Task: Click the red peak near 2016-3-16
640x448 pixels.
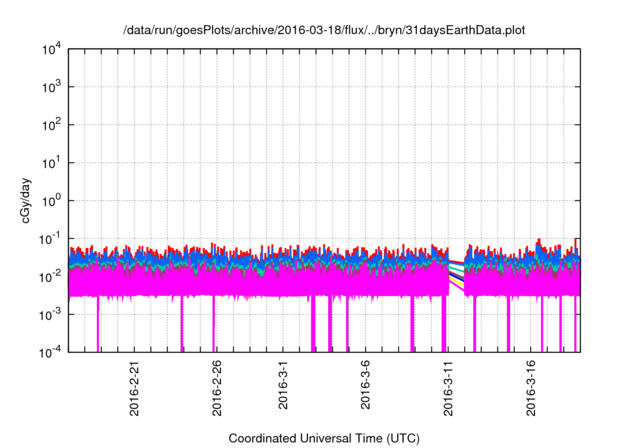Action: tap(539, 242)
